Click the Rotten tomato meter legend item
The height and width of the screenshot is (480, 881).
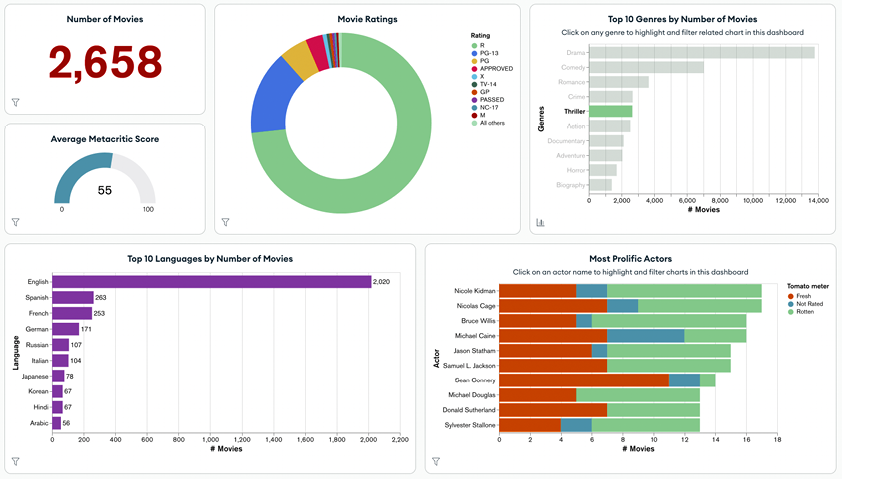pos(801,311)
